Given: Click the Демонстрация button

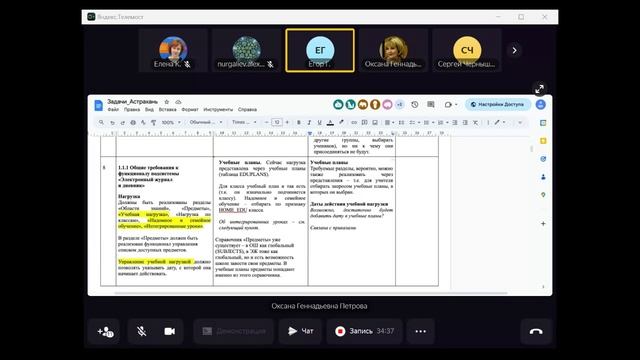Looking at the screenshot, I should [234, 331].
